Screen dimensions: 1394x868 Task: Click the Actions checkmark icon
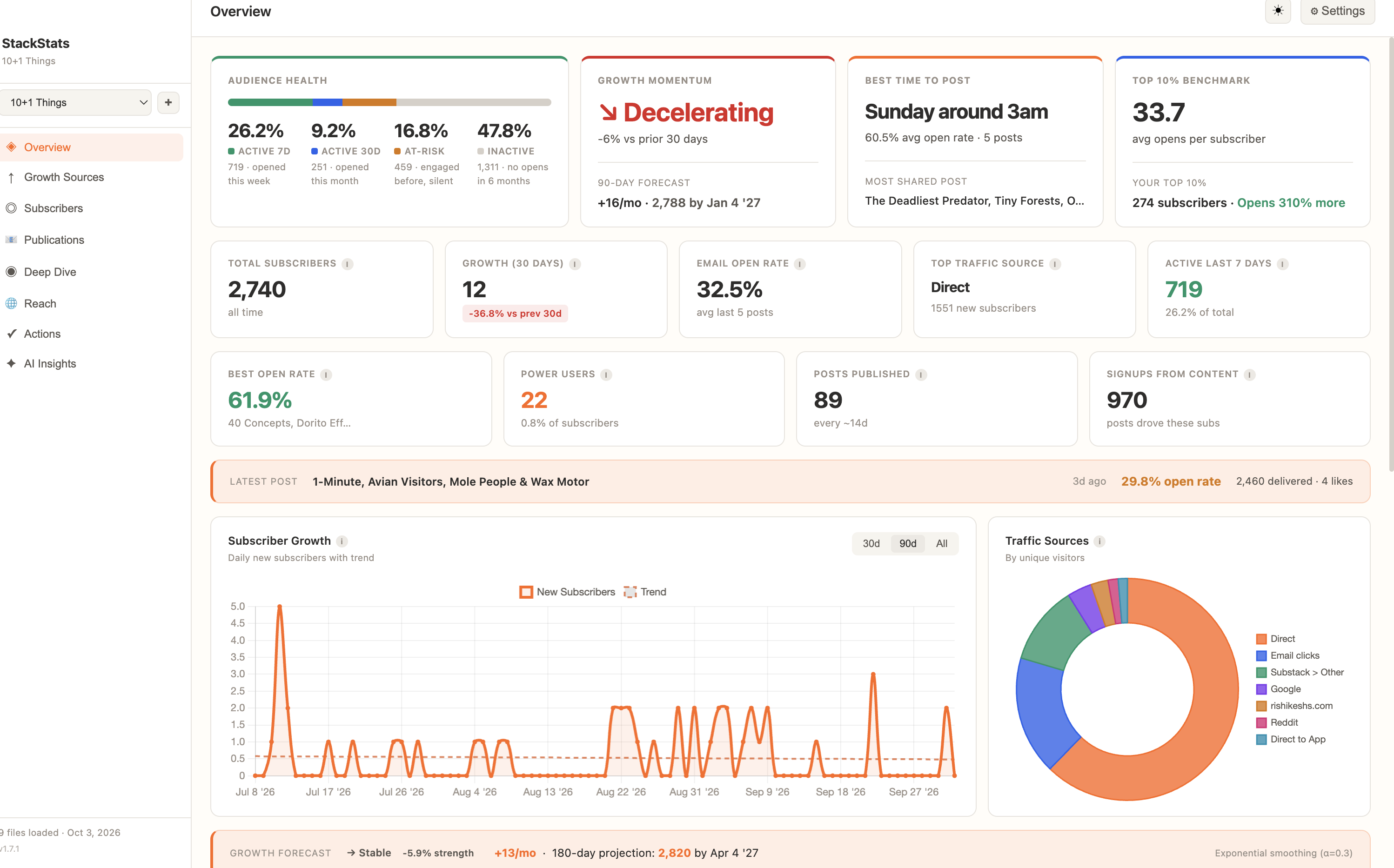[11, 334]
